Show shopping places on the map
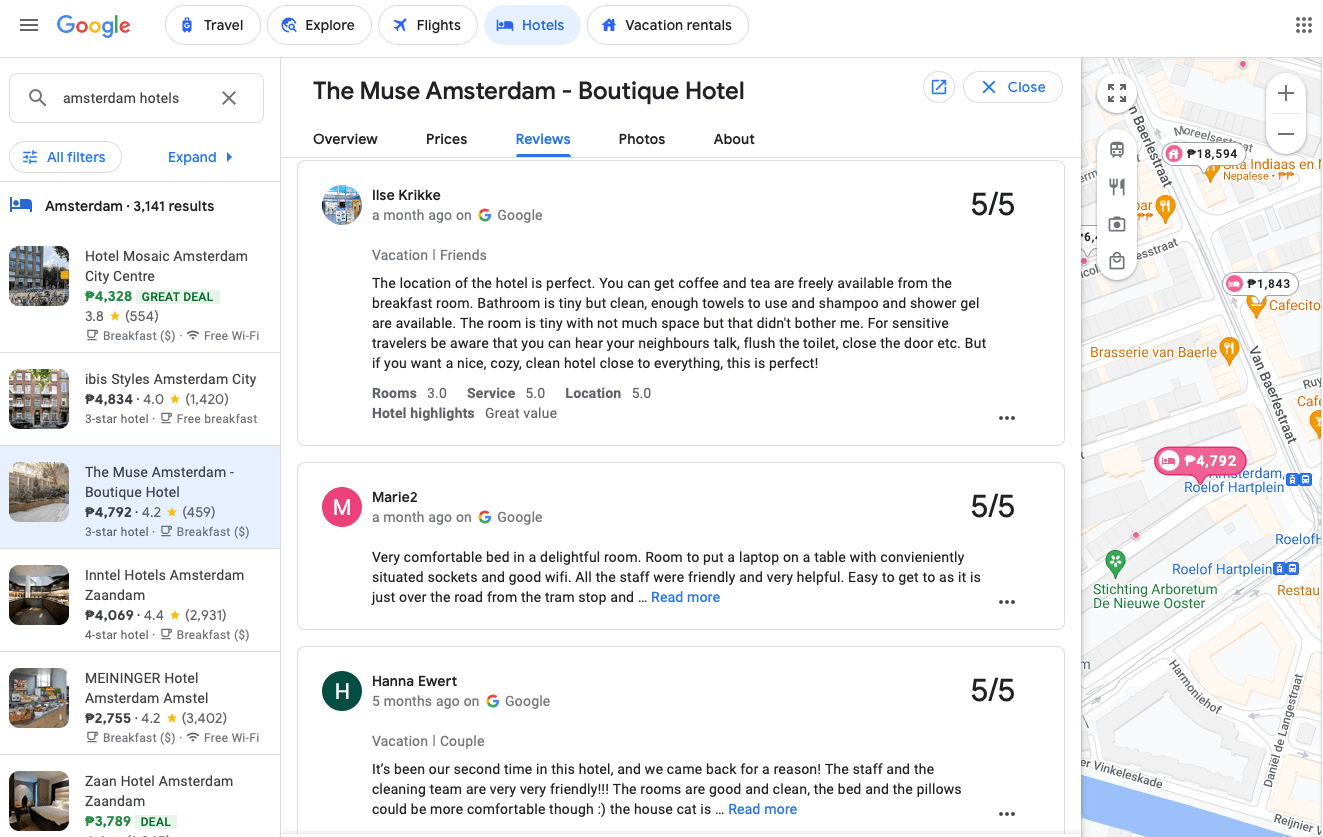 coord(1116,261)
